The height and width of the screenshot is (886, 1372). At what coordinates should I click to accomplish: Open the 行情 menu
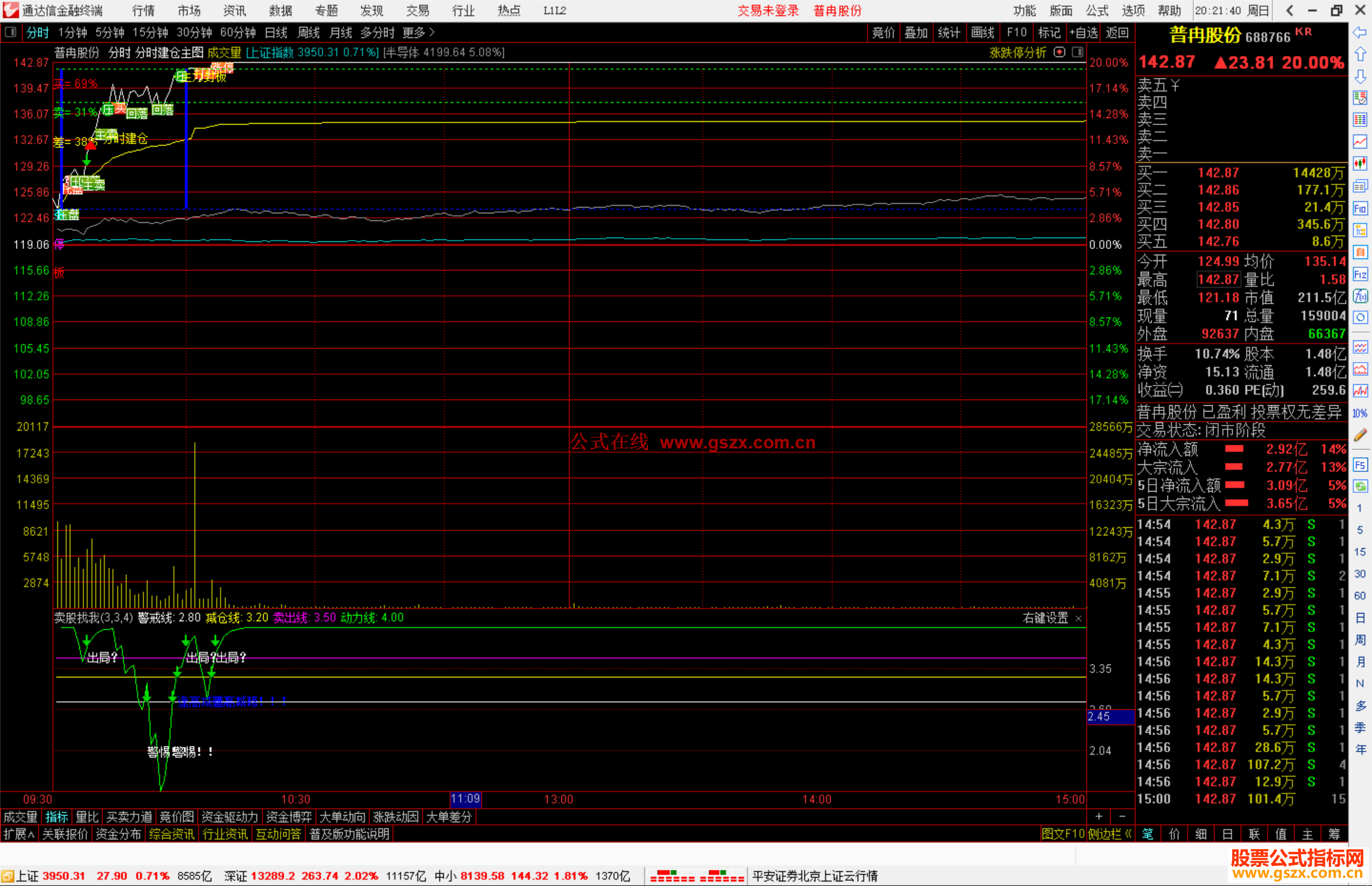pyautogui.click(x=143, y=11)
